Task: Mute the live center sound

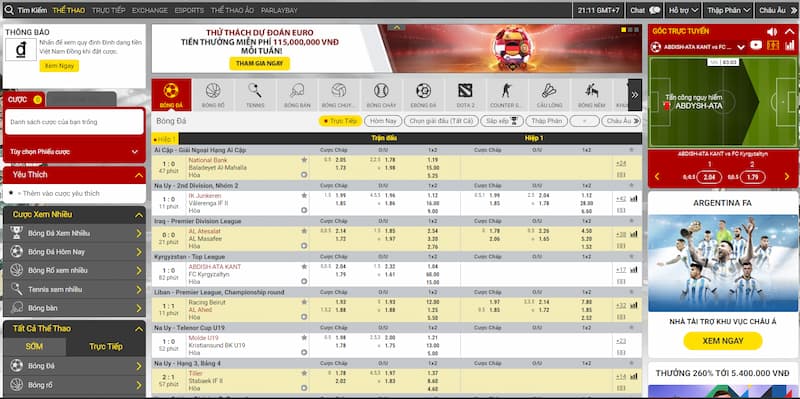Action: click(x=771, y=31)
